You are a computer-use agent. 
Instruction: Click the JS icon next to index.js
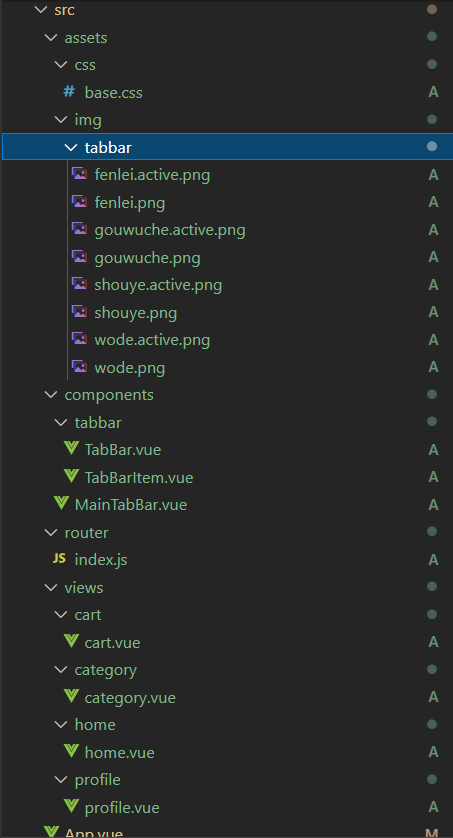(x=59, y=559)
